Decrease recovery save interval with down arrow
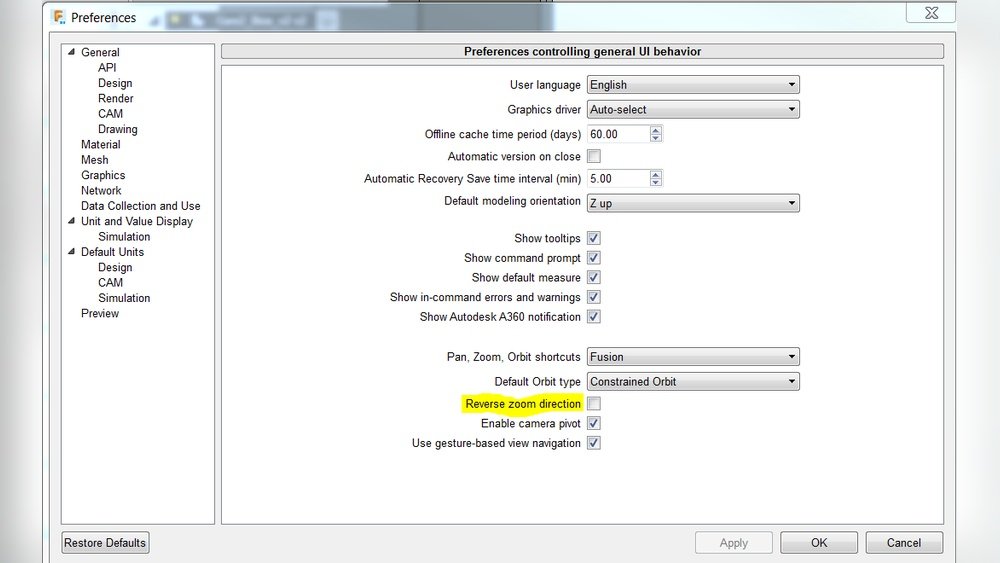Viewport: 1000px width, 563px height. click(x=656, y=182)
